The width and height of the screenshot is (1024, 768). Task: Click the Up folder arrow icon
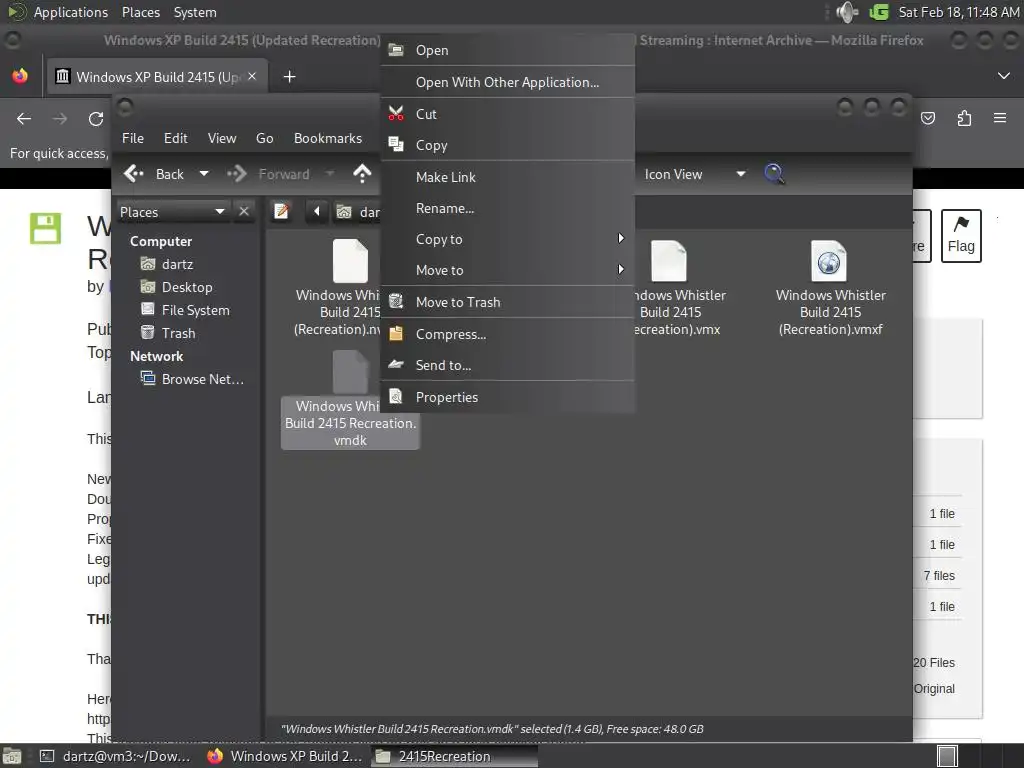362,174
